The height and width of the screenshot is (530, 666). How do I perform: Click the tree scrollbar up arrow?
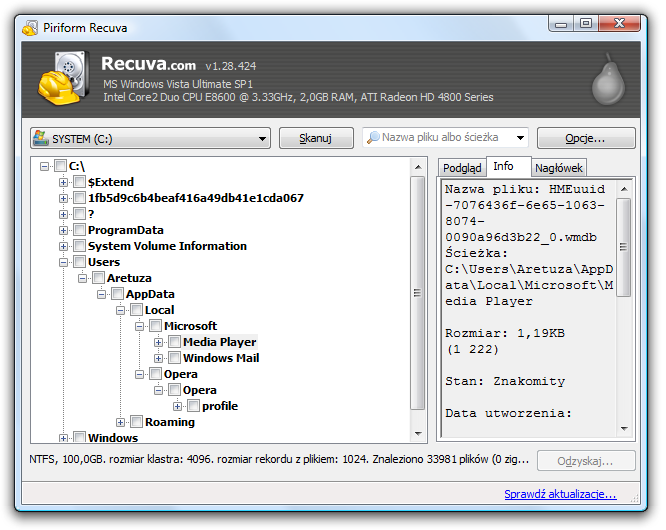point(418,167)
